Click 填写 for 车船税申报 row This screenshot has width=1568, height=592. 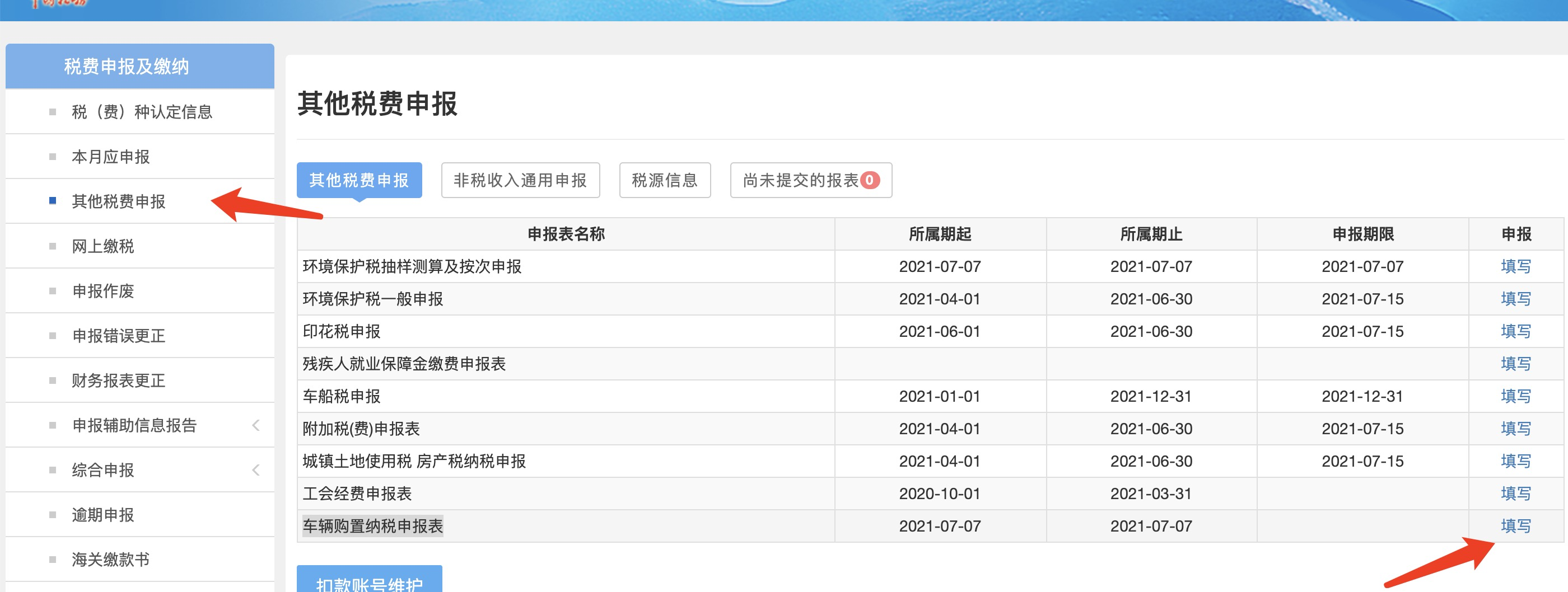point(1515,396)
